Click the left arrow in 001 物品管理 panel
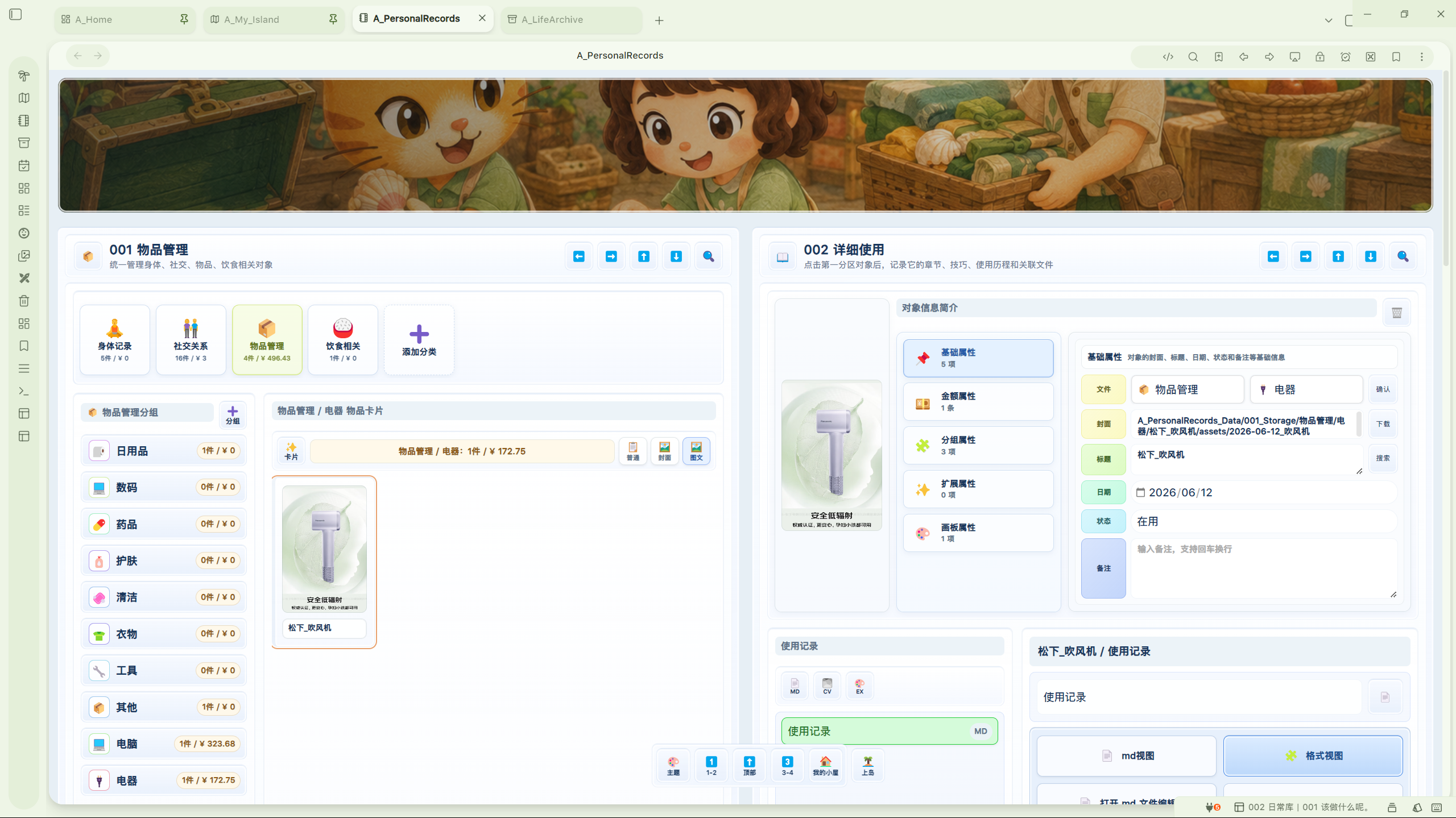1456x818 pixels. tap(579, 256)
